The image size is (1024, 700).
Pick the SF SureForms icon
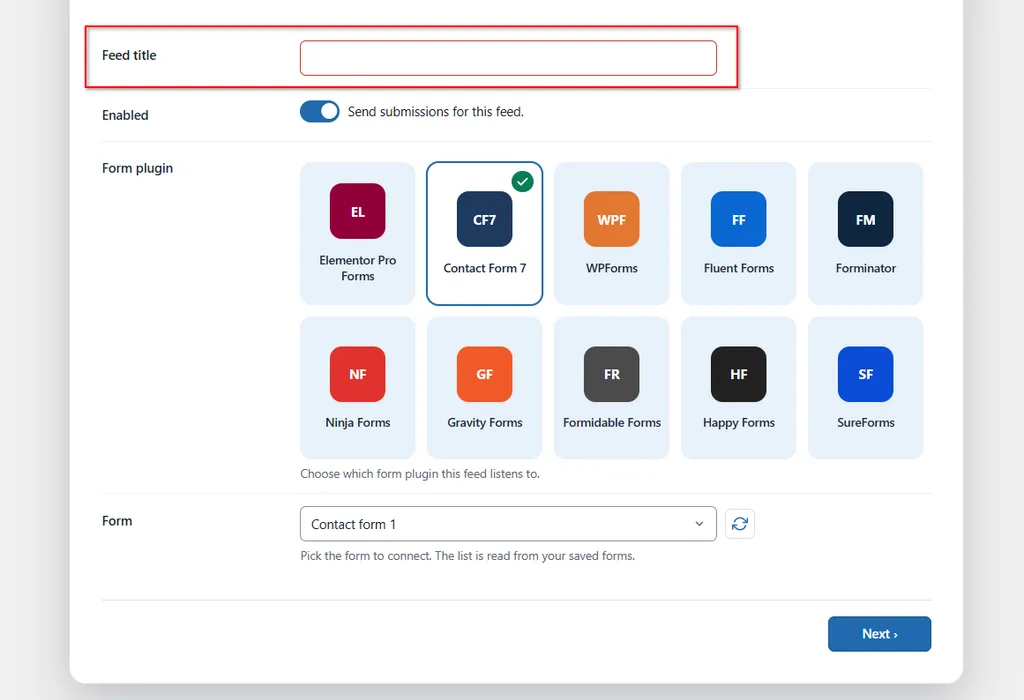click(x=865, y=374)
